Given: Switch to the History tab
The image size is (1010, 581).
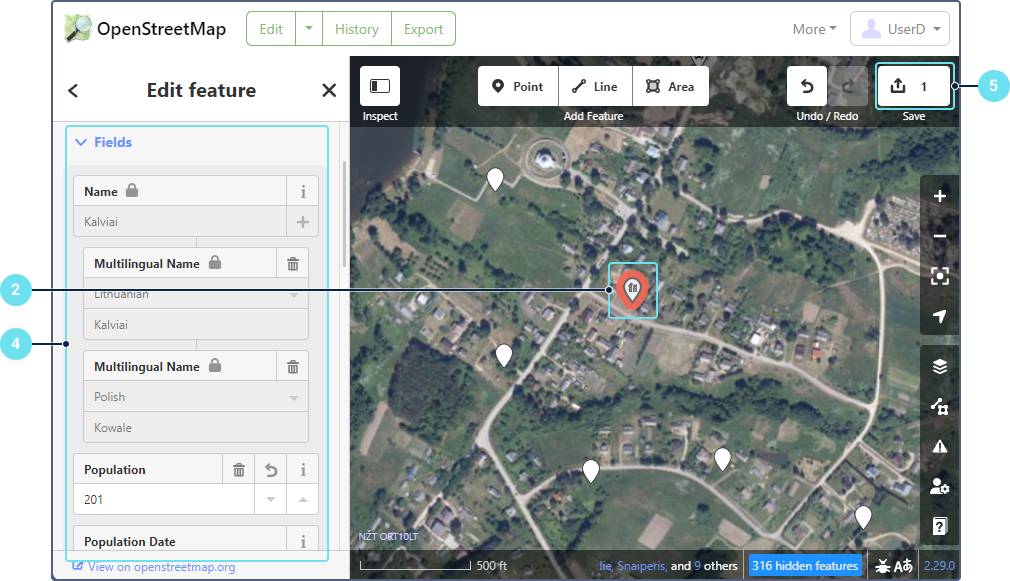Looking at the screenshot, I should pyautogui.click(x=357, y=29).
